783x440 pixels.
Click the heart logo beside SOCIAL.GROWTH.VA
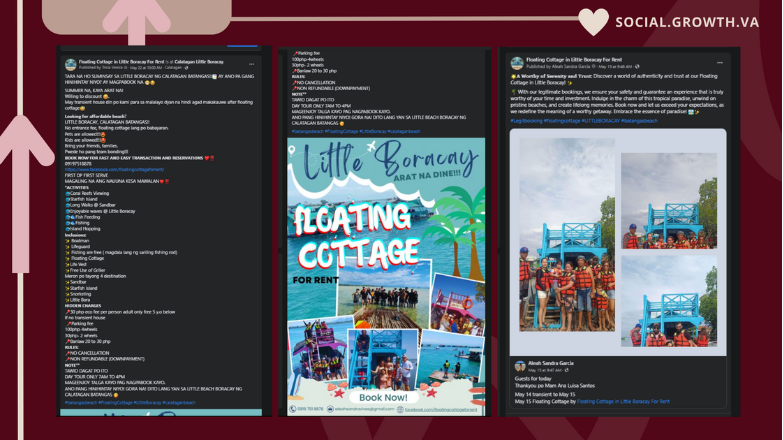[594, 22]
